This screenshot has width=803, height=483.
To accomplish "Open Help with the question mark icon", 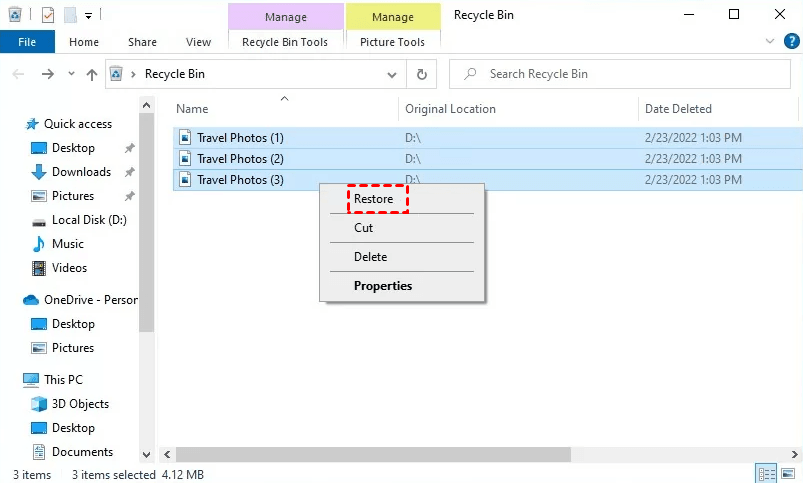I will (790, 42).
